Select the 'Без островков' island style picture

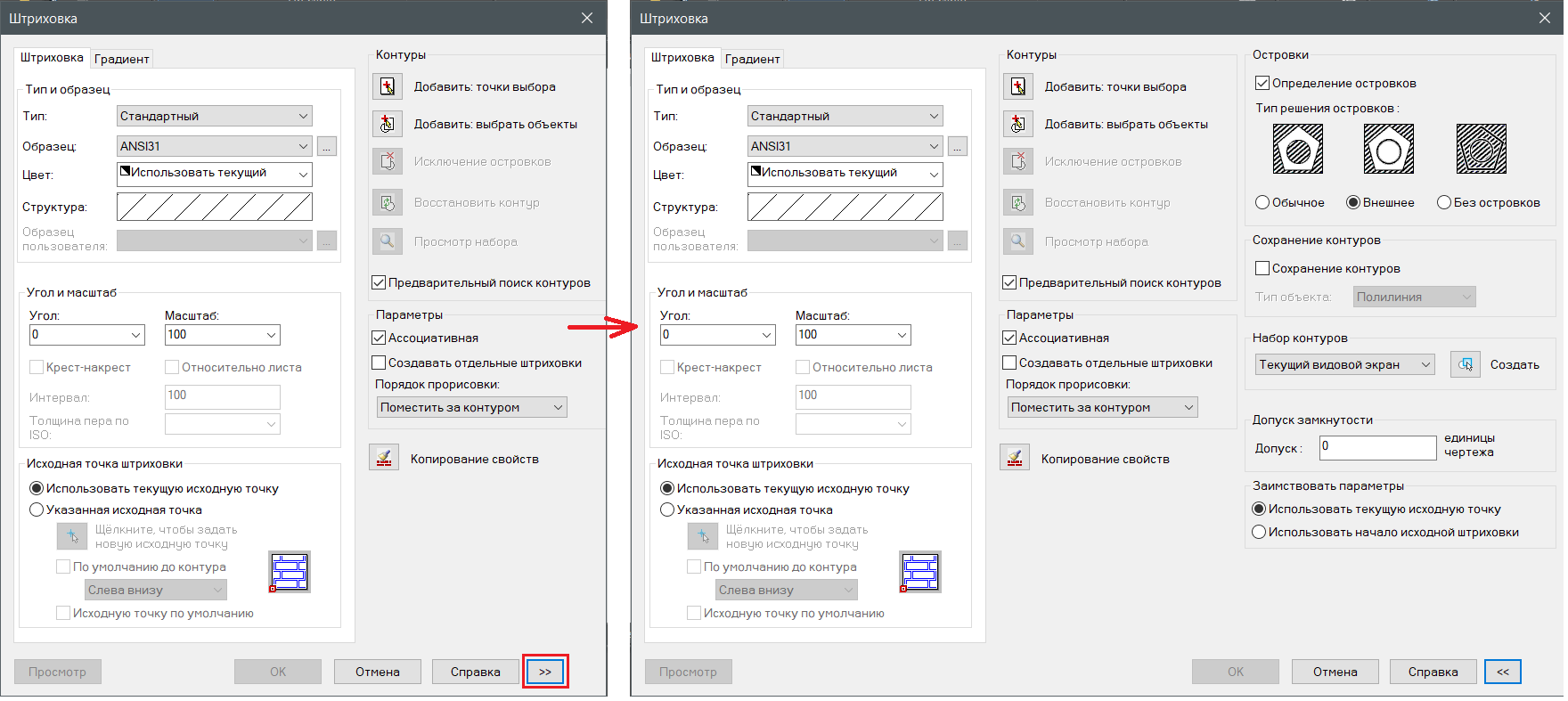(x=1481, y=149)
